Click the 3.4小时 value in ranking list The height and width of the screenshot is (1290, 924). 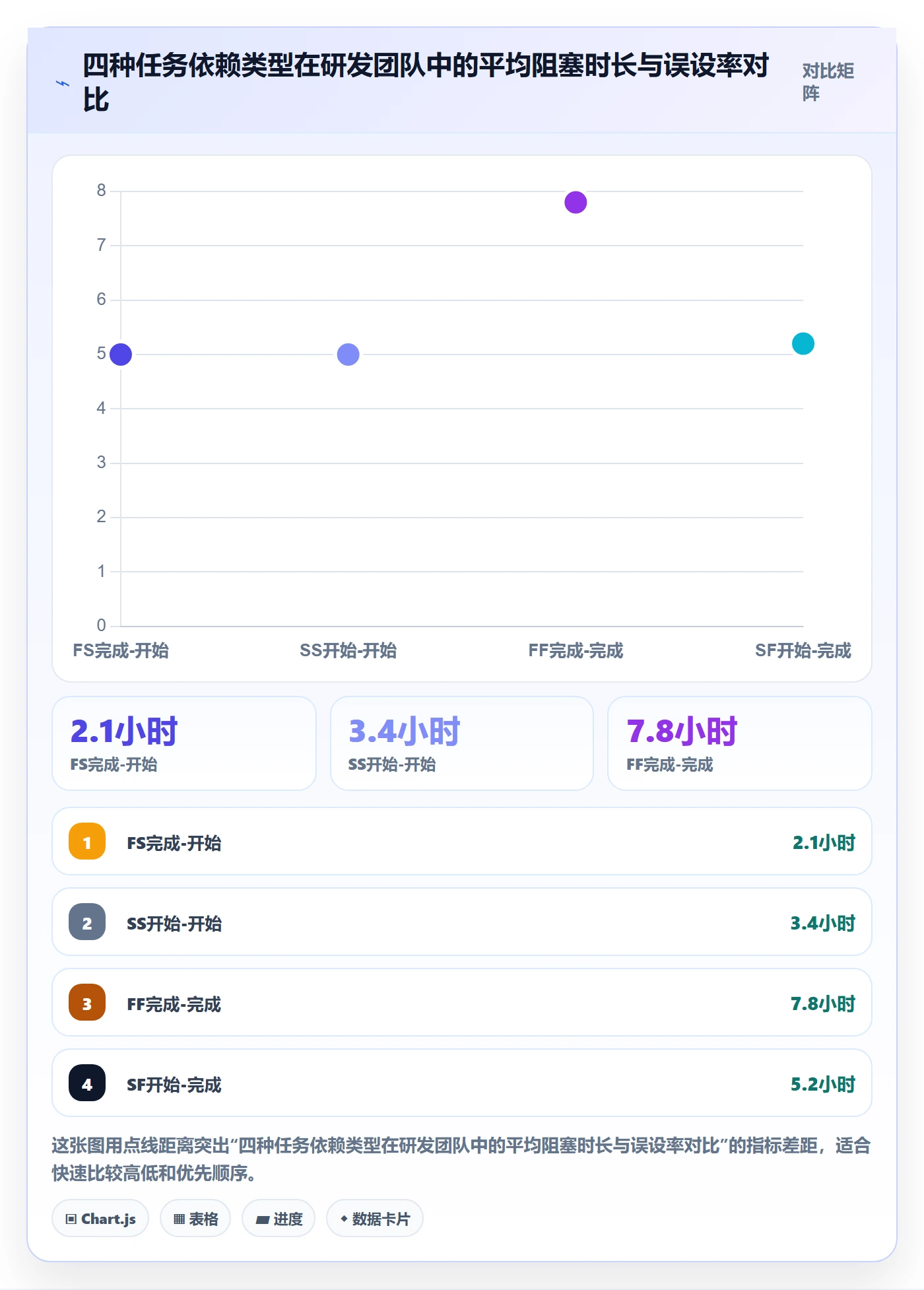823,923
